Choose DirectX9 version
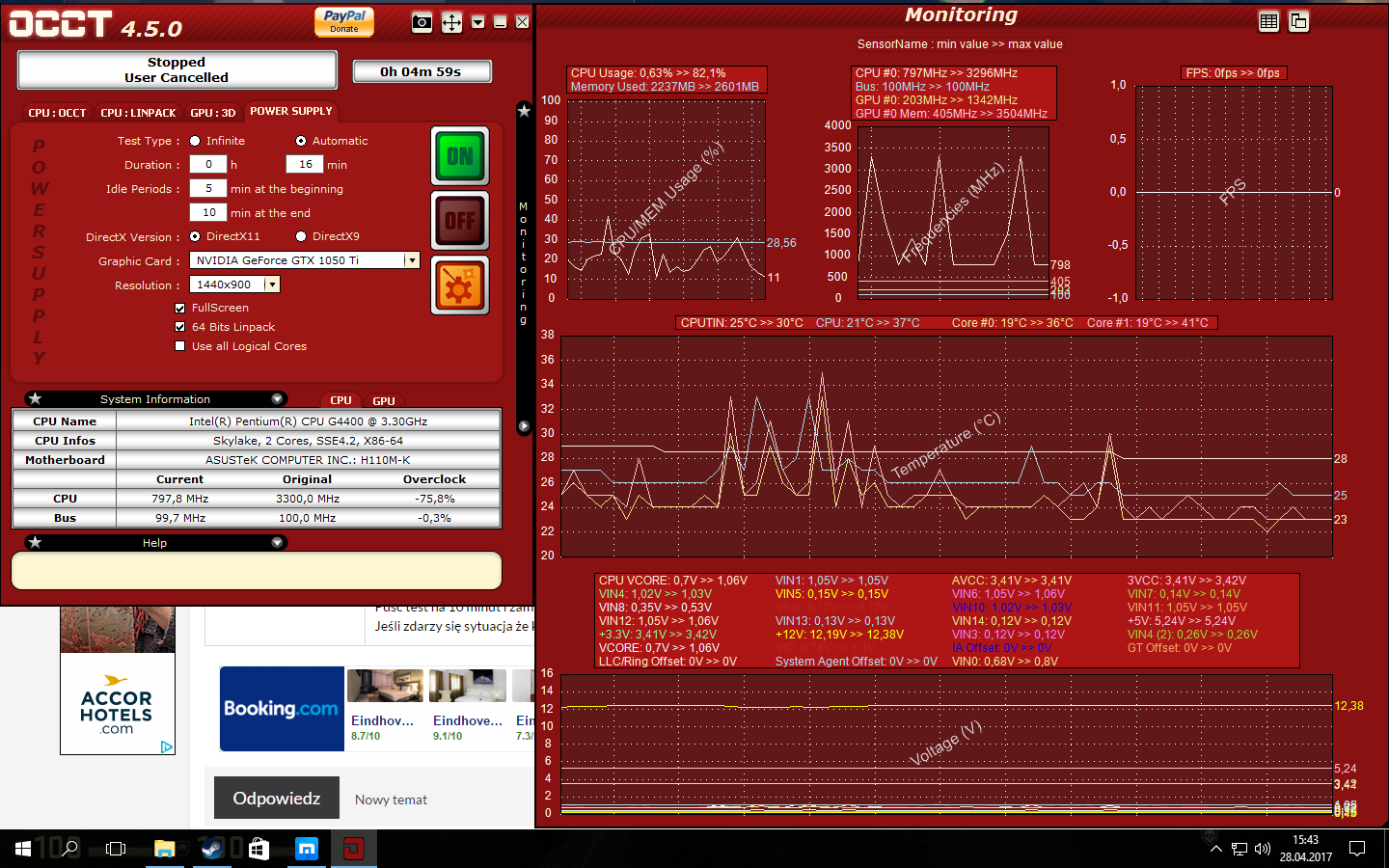The width and height of the screenshot is (1389, 868). click(x=301, y=236)
